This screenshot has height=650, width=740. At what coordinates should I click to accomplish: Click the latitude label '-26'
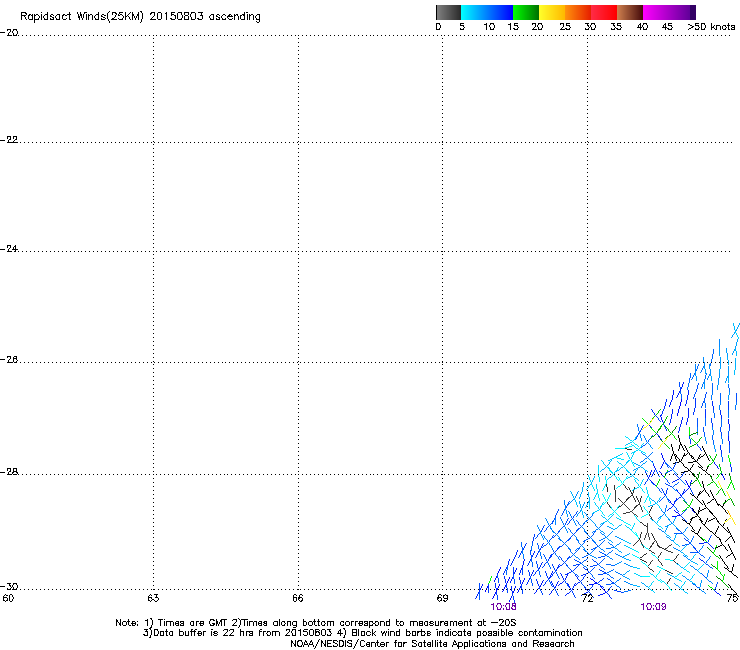pyautogui.click(x=9, y=360)
